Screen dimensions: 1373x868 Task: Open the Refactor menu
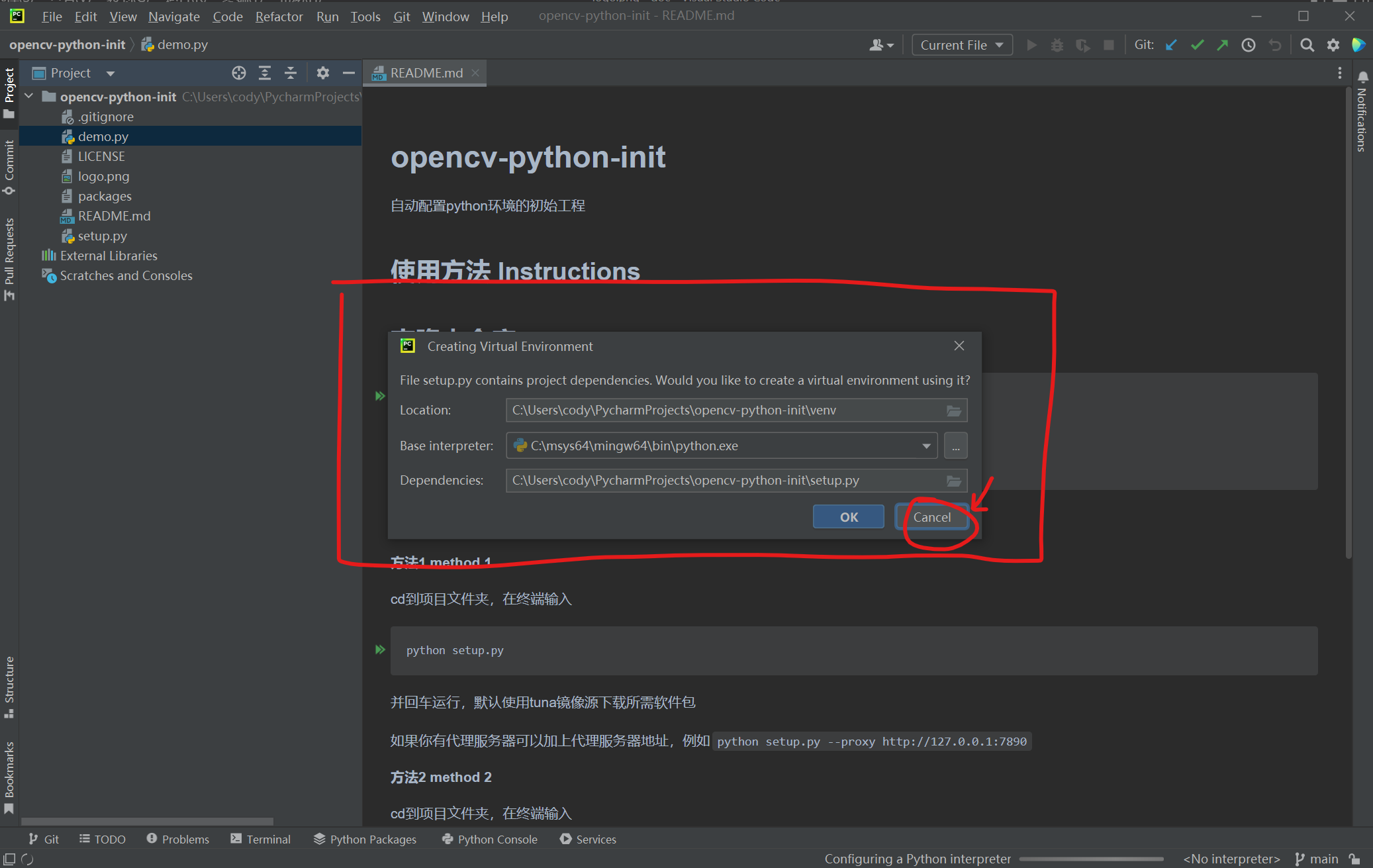click(x=279, y=17)
